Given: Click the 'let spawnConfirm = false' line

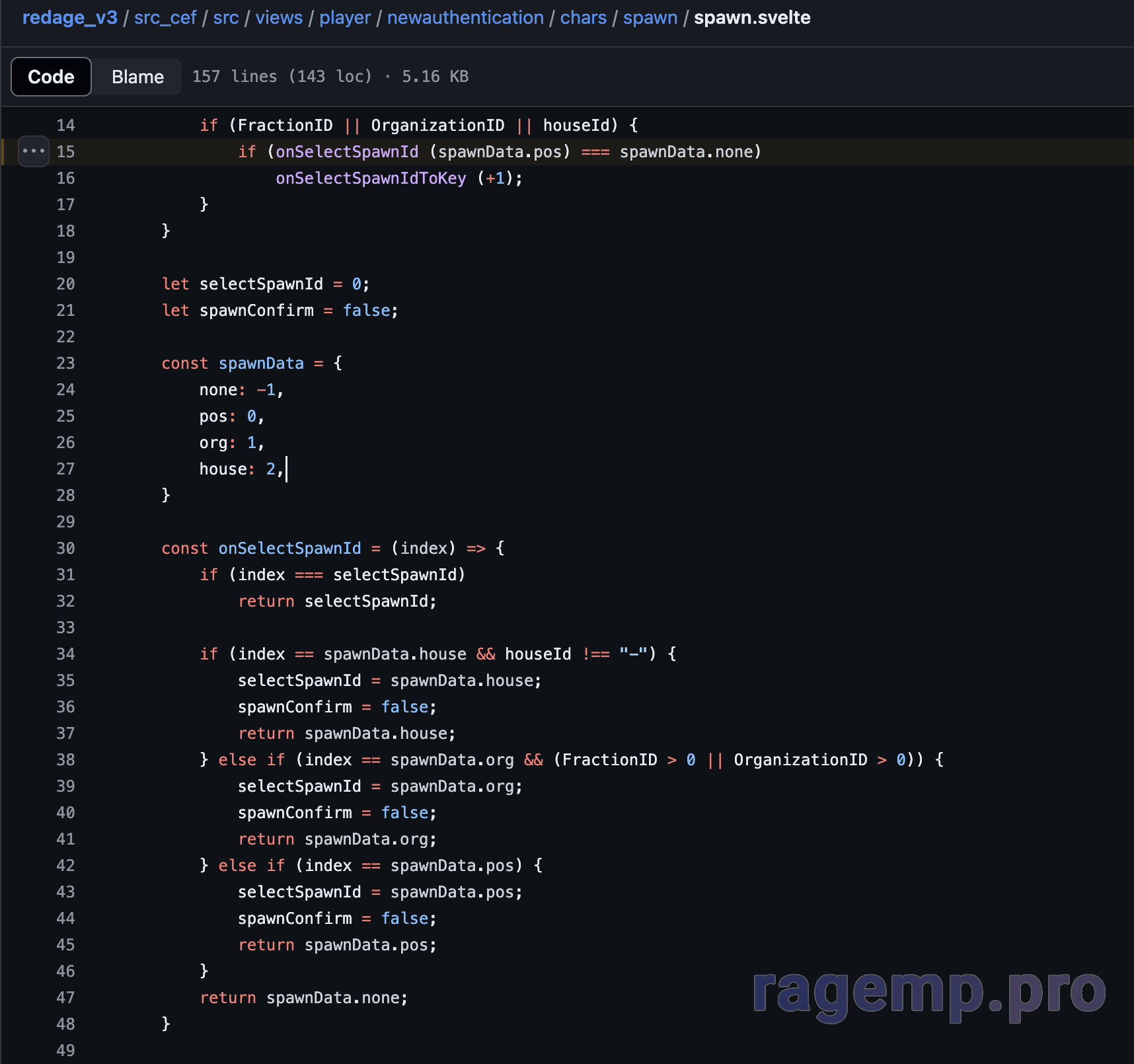Looking at the screenshot, I should (280, 311).
